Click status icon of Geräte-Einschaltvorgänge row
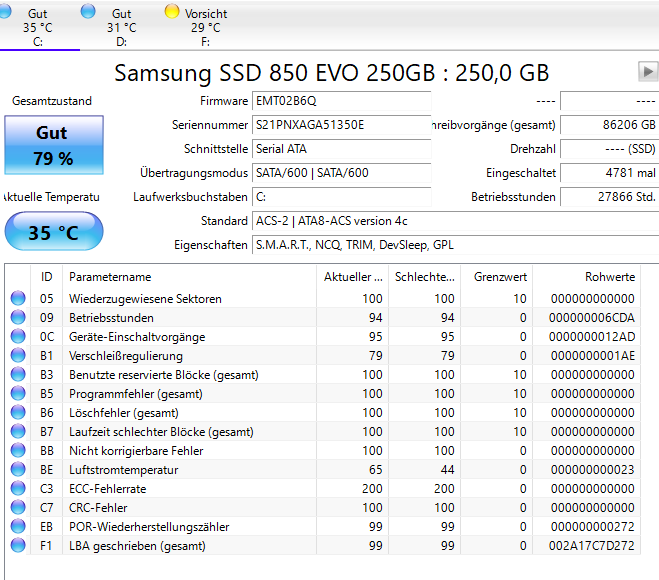The width and height of the screenshot is (659, 580). coord(18,336)
